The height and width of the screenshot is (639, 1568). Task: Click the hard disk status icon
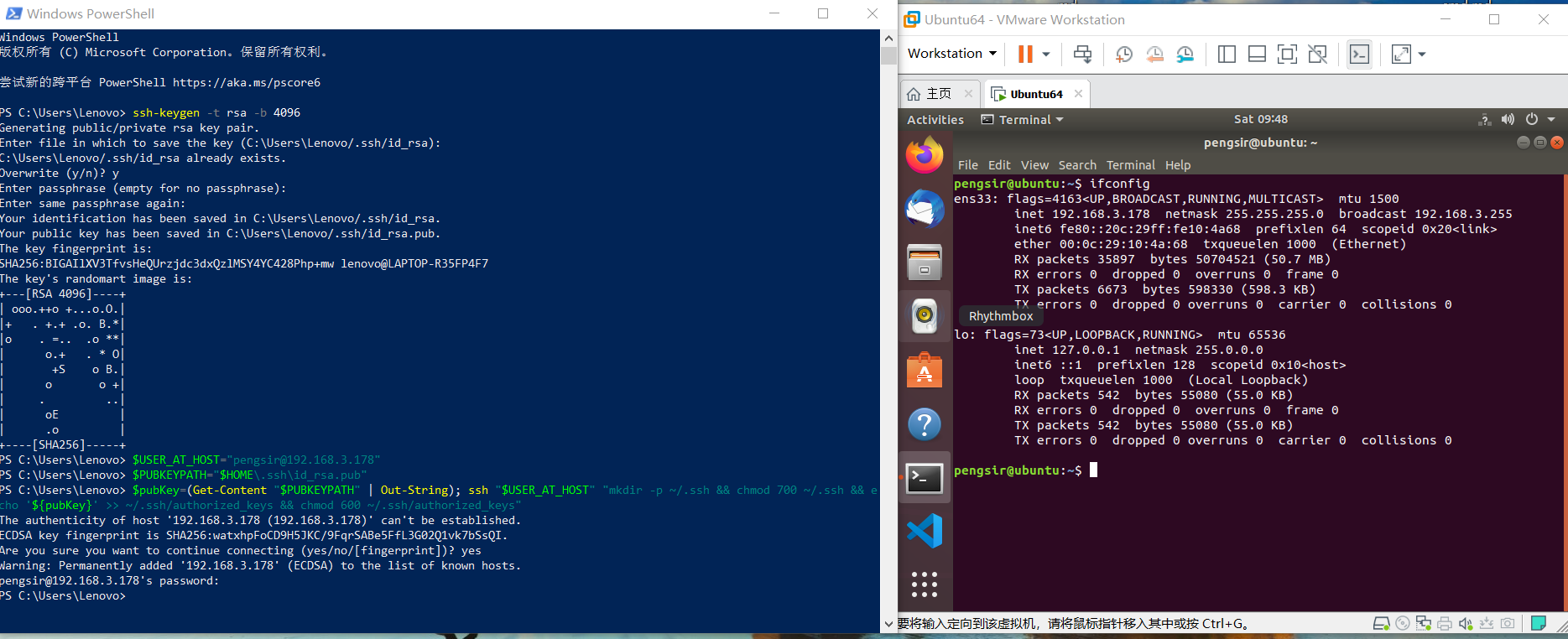(1381, 623)
